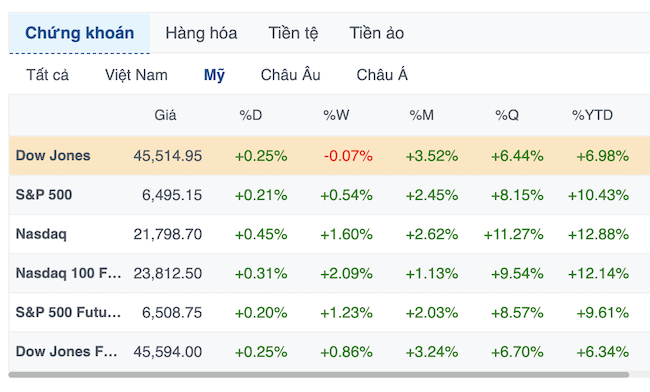Screen dimensions: 650x392
Task: Click the %W column header
Action: 336,115
